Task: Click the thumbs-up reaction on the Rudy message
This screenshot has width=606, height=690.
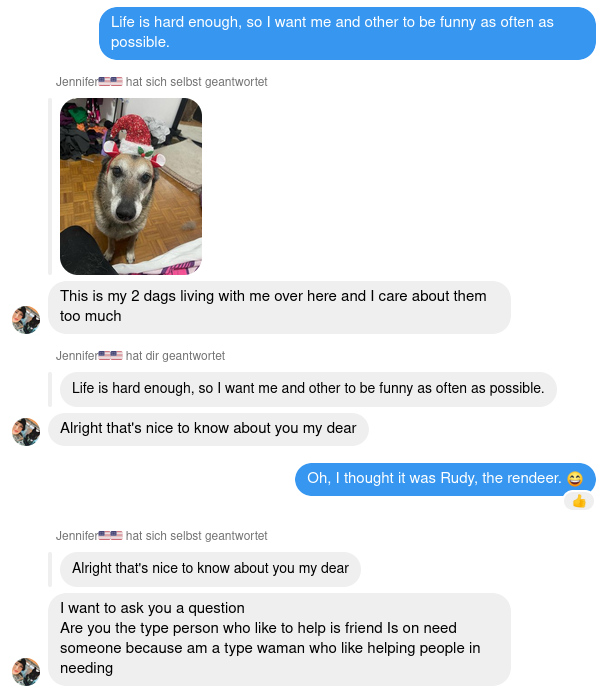Action: tap(579, 501)
